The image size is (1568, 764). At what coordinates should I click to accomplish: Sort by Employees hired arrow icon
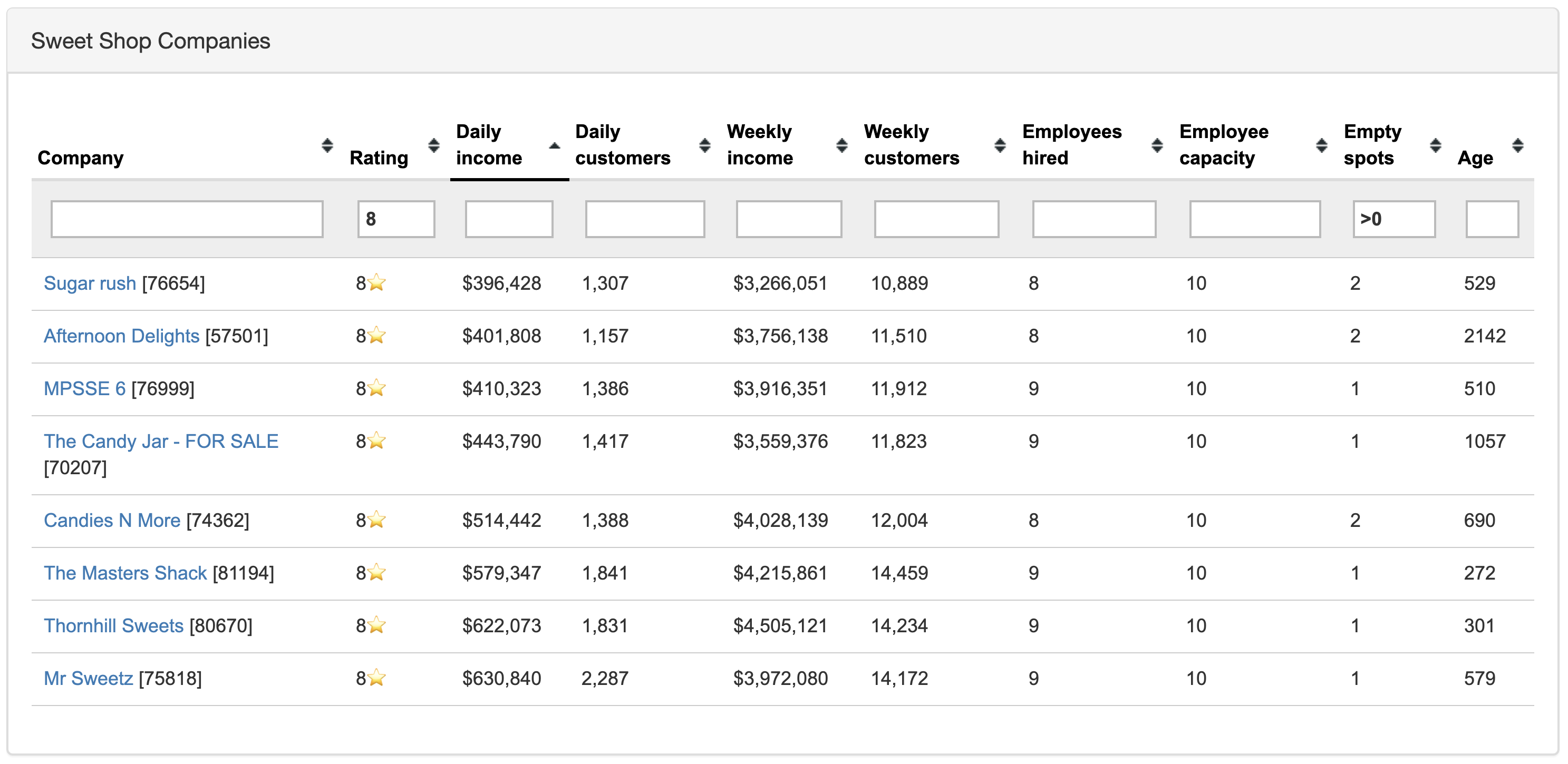coord(1157,145)
